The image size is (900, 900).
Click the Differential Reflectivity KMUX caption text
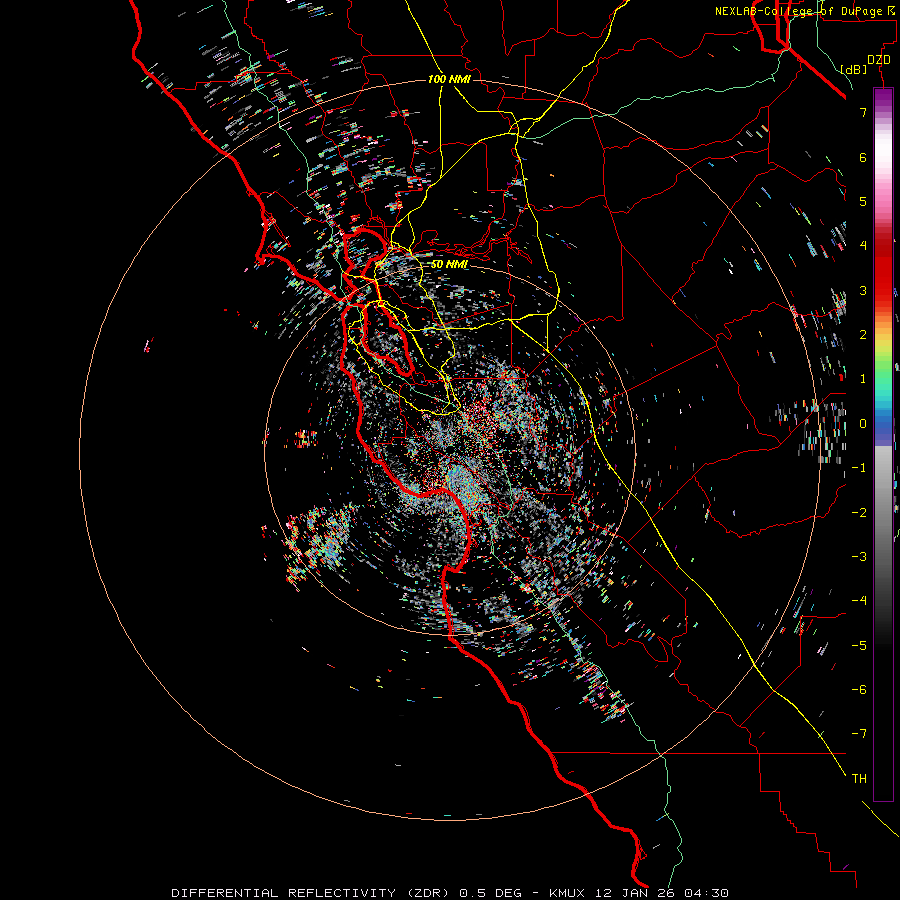pos(450,893)
